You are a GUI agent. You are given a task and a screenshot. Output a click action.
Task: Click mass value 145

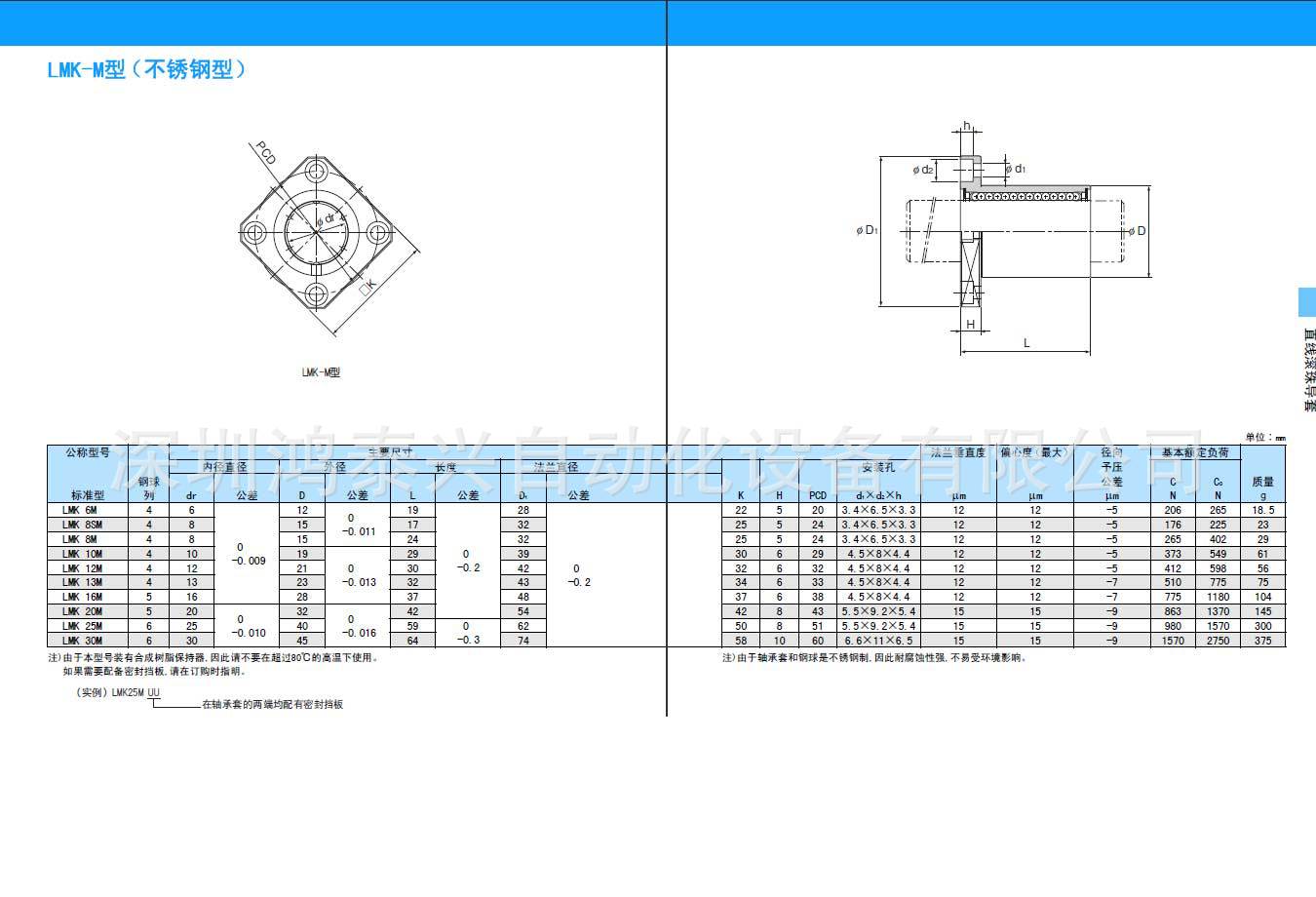(x=1263, y=611)
